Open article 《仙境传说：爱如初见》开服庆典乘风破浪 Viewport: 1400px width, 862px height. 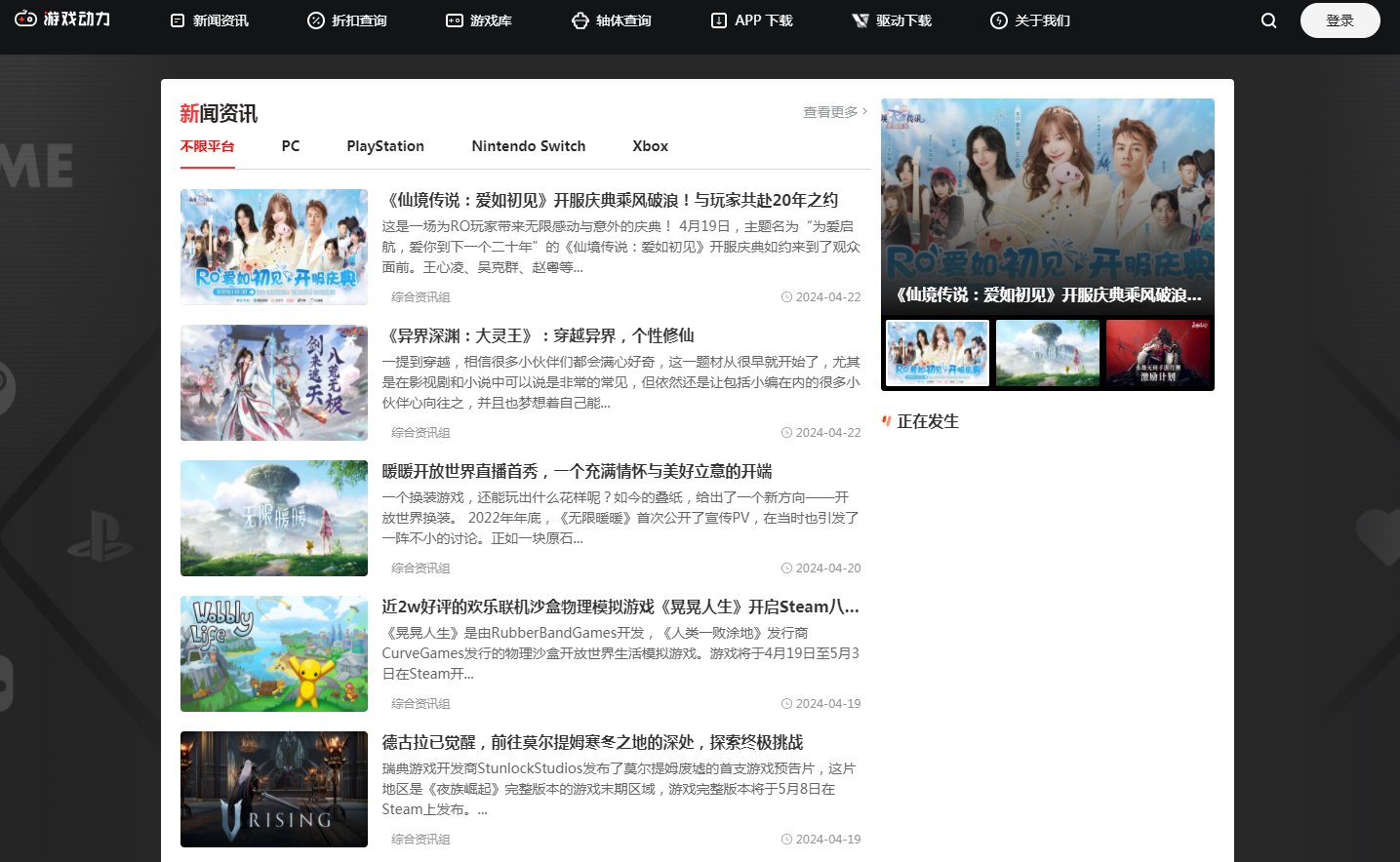[x=610, y=200]
